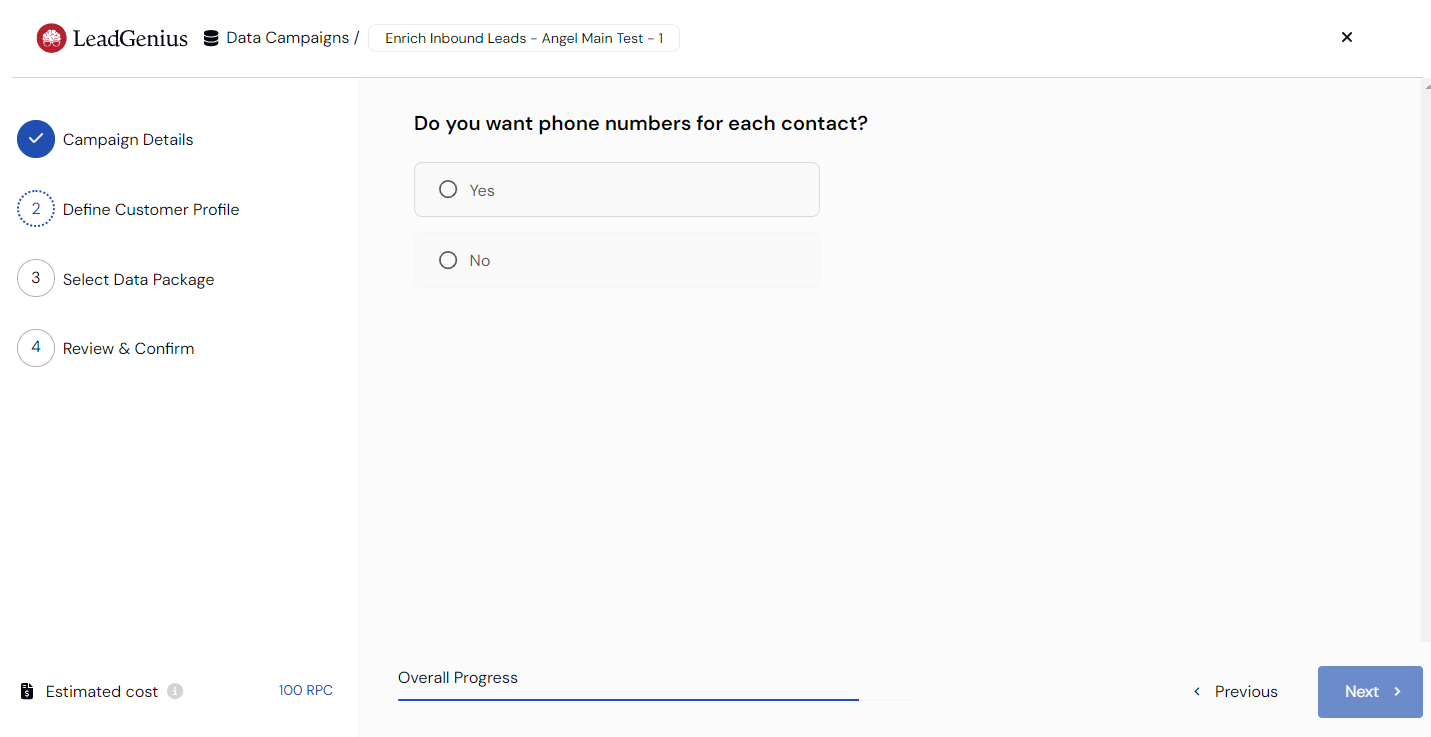The width and height of the screenshot is (1431, 737).
Task: Open the Campaign Details step
Action: 128,139
